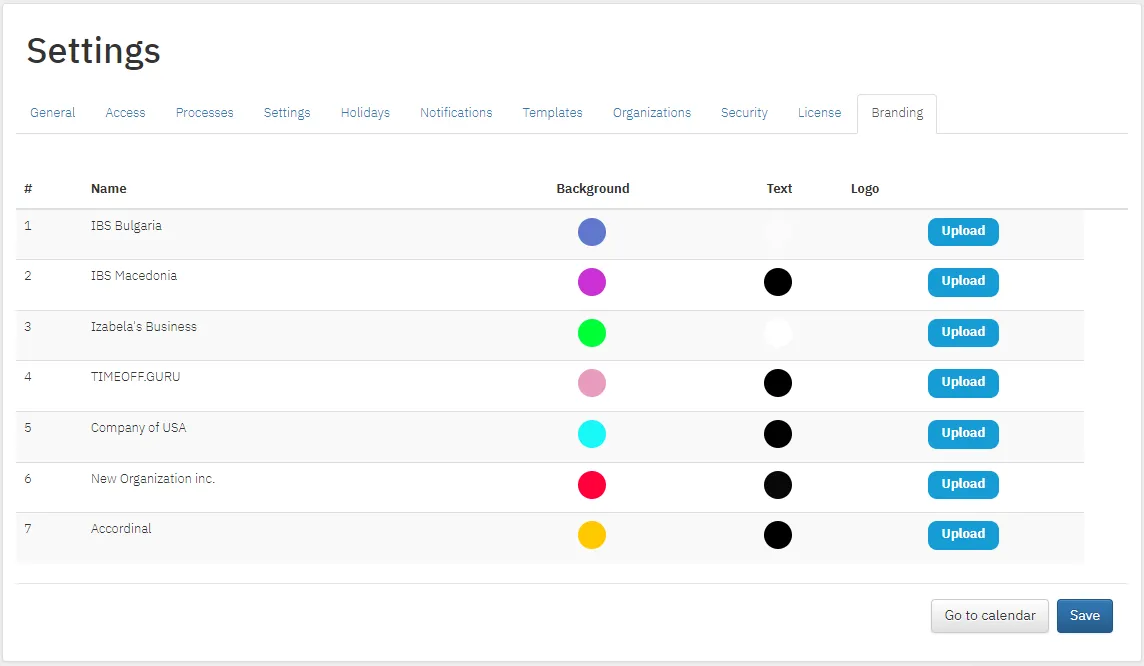Open green background swatch for Izabela's Business
The height and width of the screenshot is (666, 1144).
pyautogui.click(x=592, y=333)
